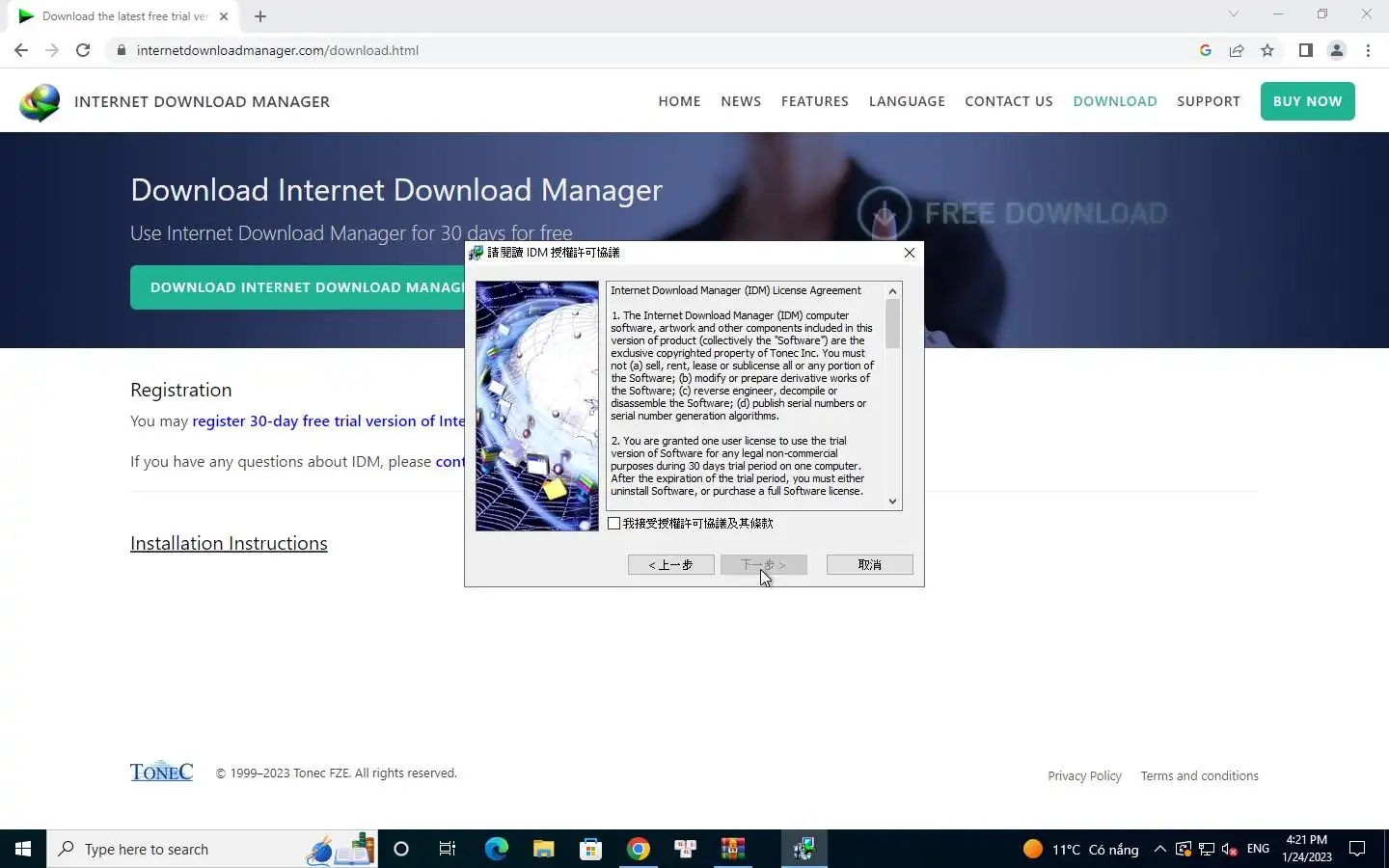Click license text scrollbar down arrow

click(892, 502)
